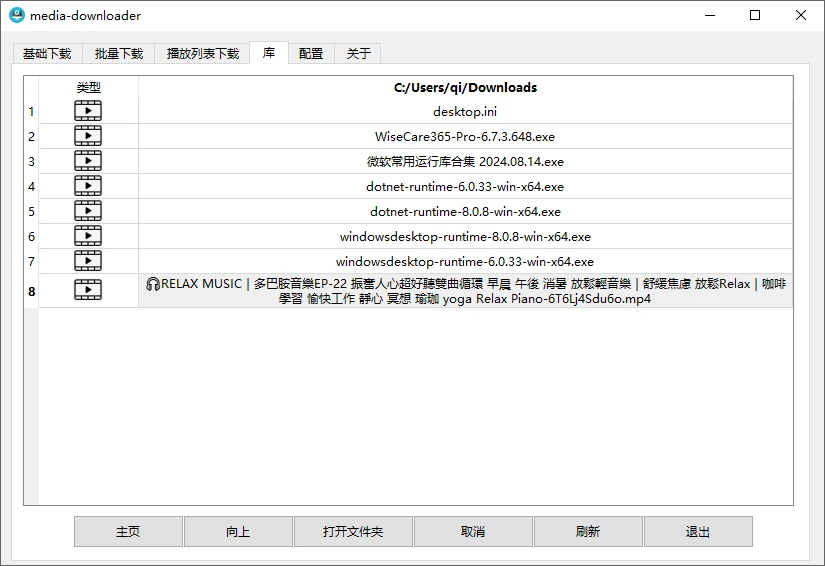Image resolution: width=825 pixels, height=566 pixels.
Task: Click the icon for dotnet-runtime-6.0.33-win-x64.exe
Action: pos(88,186)
